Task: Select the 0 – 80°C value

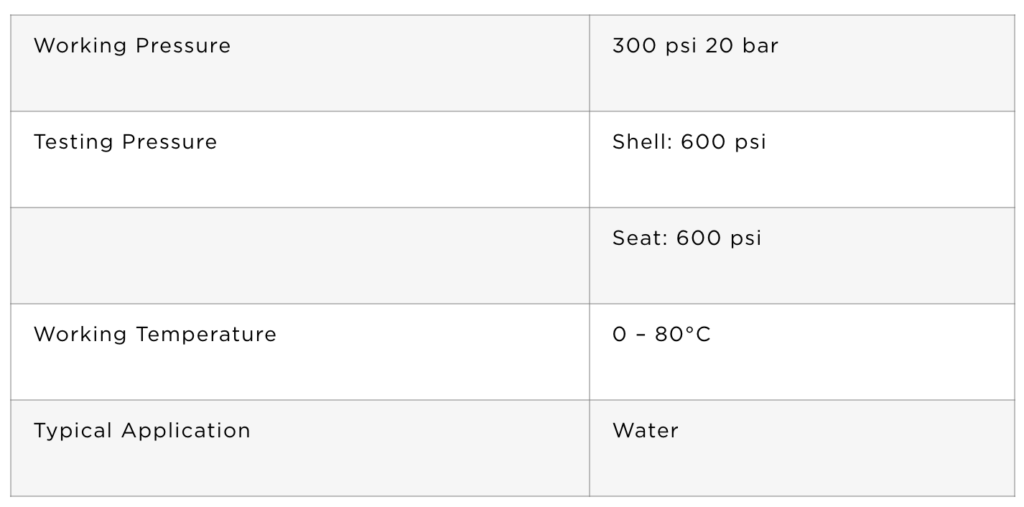Action: tap(661, 335)
